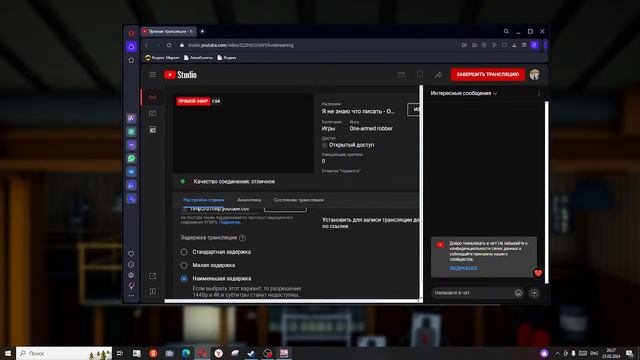Open the YouTube Studio hamburger menu
This screenshot has height=360, width=640.
pyautogui.click(x=152, y=75)
